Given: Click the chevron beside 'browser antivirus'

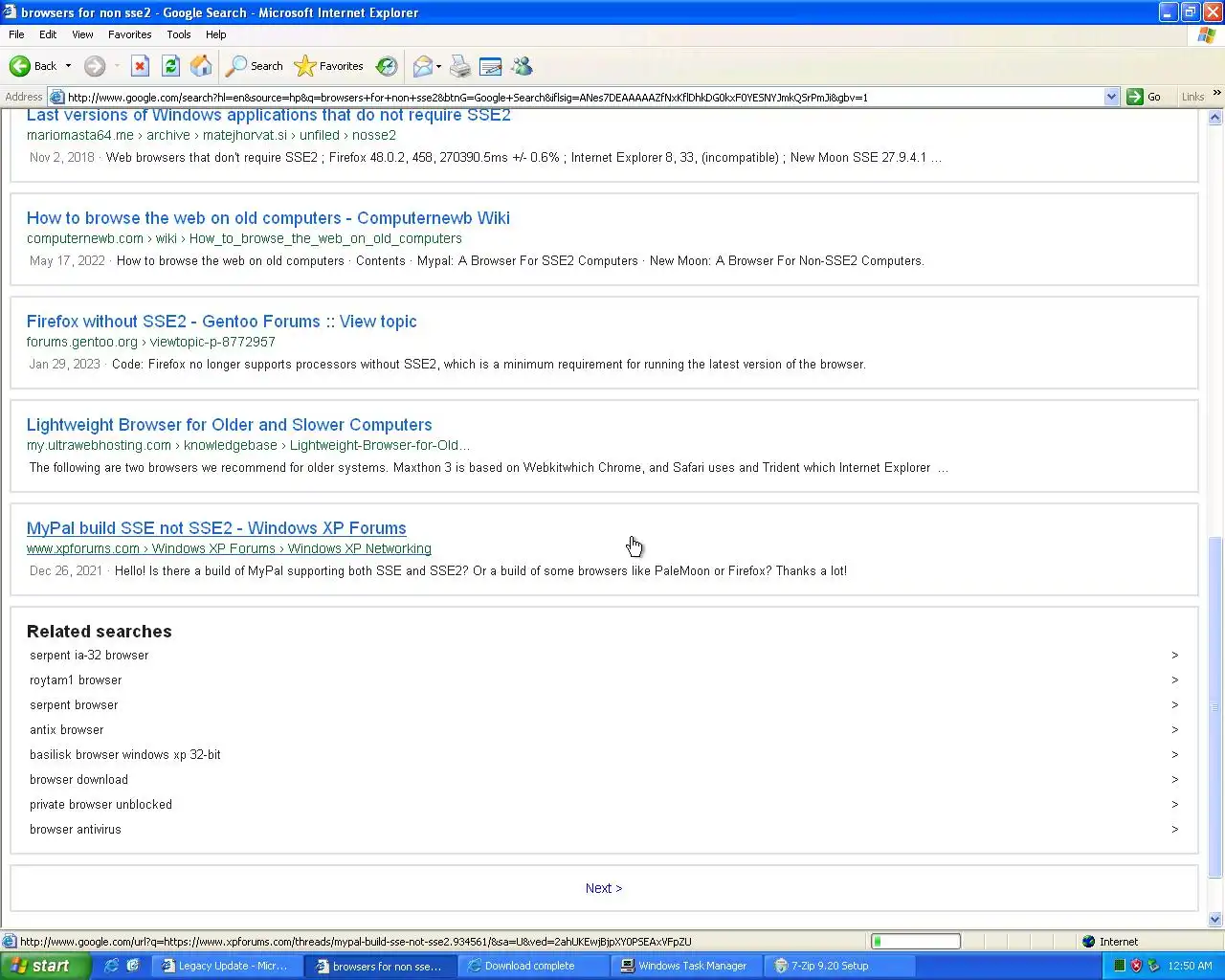Looking at the screenshot, I should click(x=1174, y=830).
